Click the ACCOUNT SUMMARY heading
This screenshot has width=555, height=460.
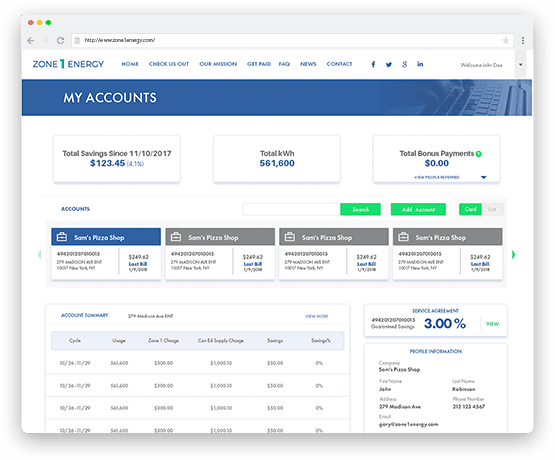(x=85, y=315)
